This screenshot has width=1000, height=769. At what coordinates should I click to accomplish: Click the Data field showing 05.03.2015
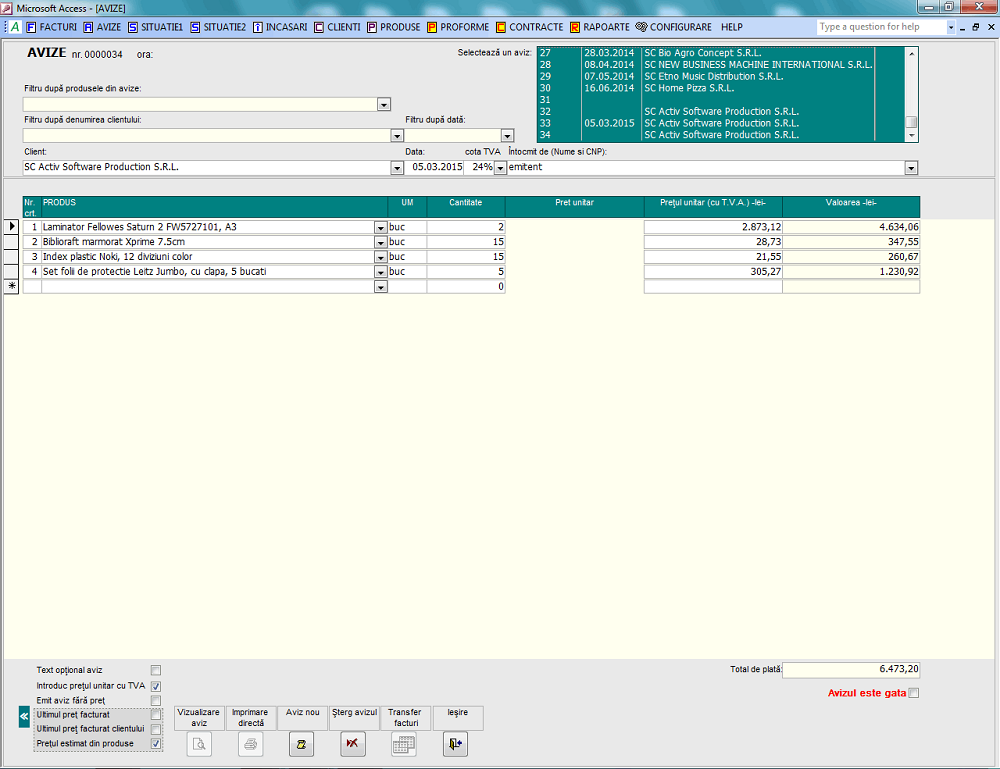436,167
